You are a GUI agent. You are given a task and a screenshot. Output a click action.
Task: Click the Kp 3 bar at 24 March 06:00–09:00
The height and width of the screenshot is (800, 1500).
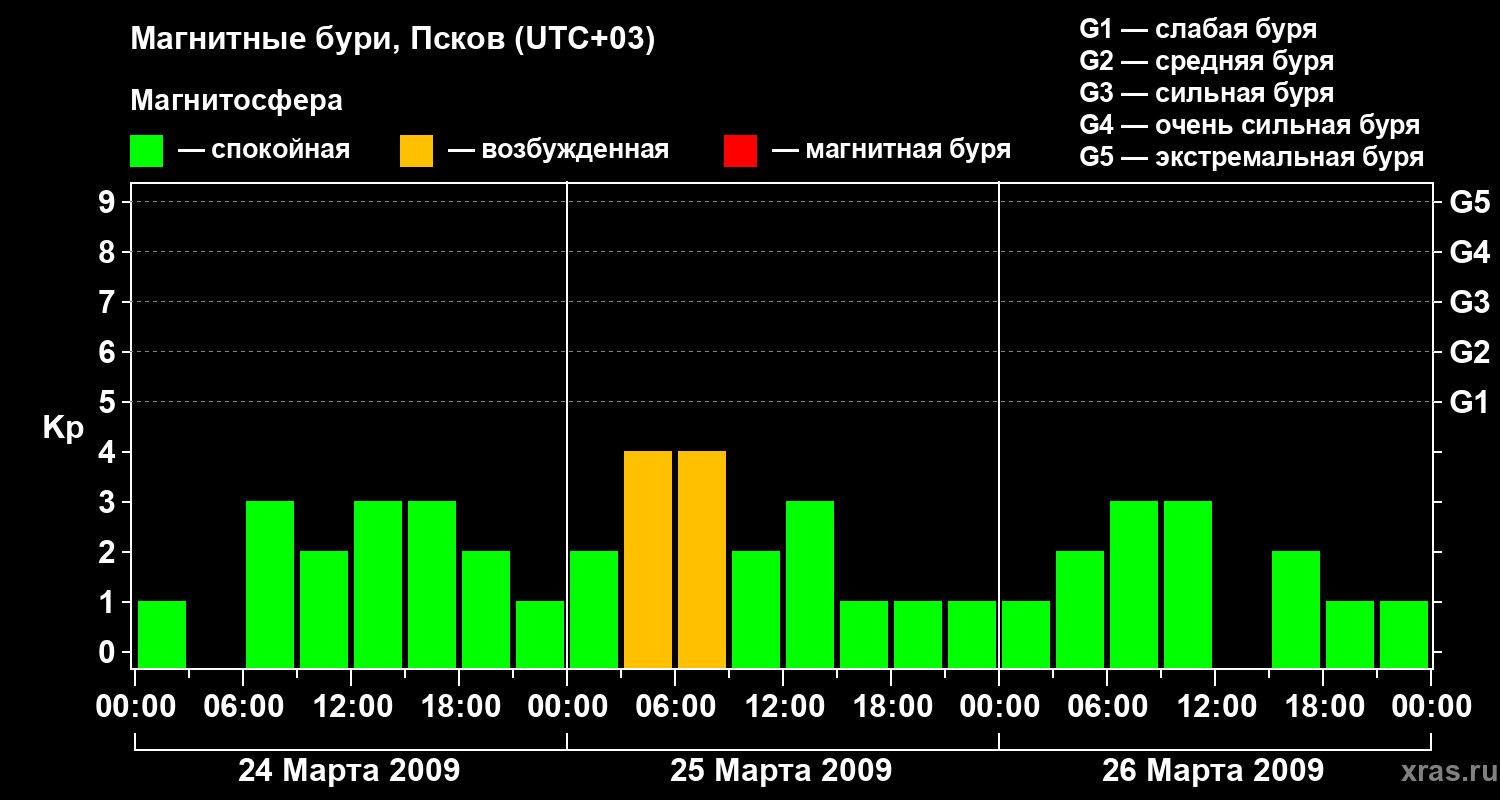click(270, 585)
